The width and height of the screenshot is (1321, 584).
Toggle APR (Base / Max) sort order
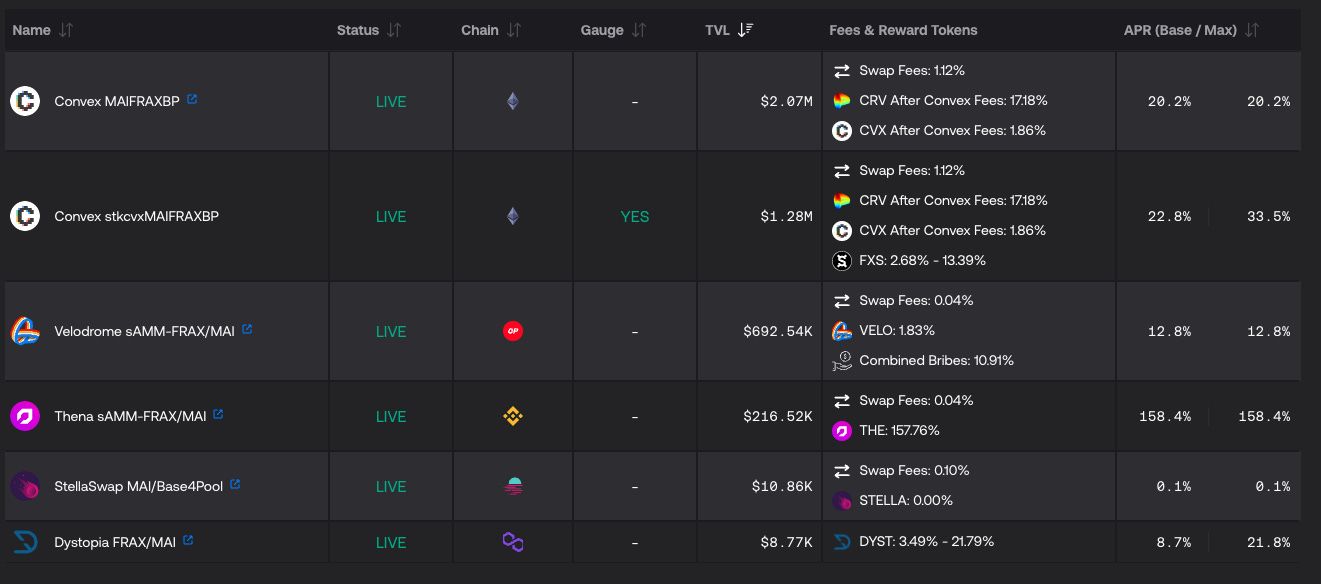[1252, 30]
